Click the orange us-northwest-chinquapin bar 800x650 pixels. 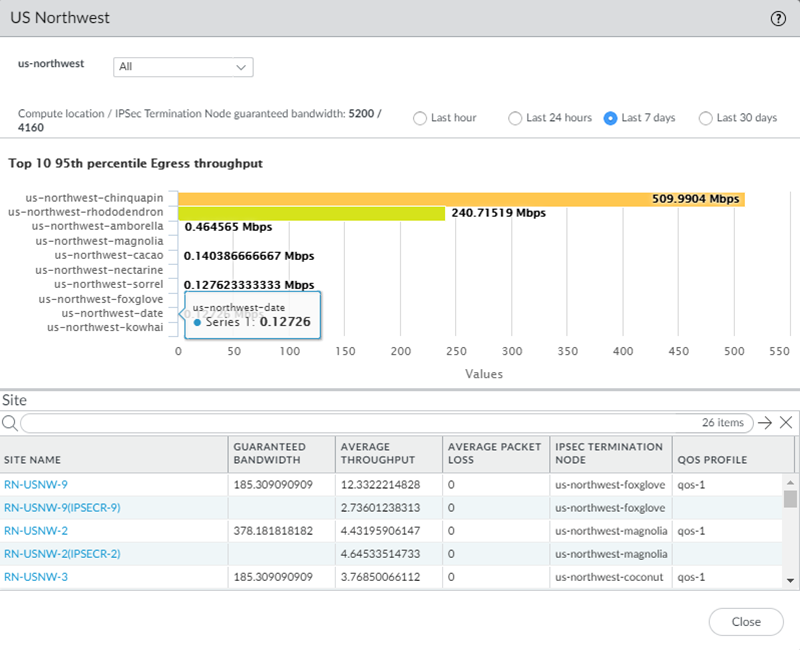400,199
